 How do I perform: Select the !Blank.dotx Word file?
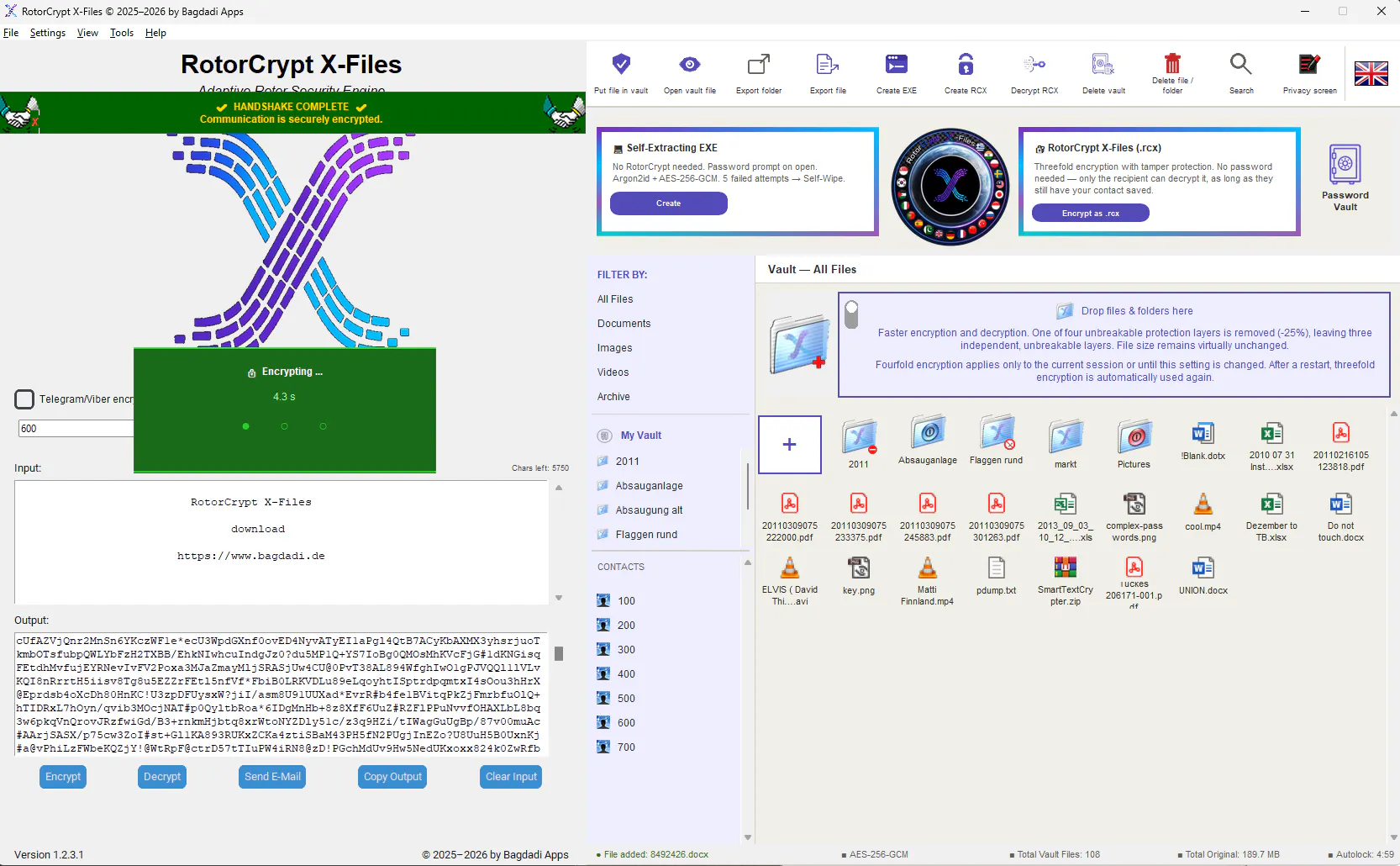1203,433
